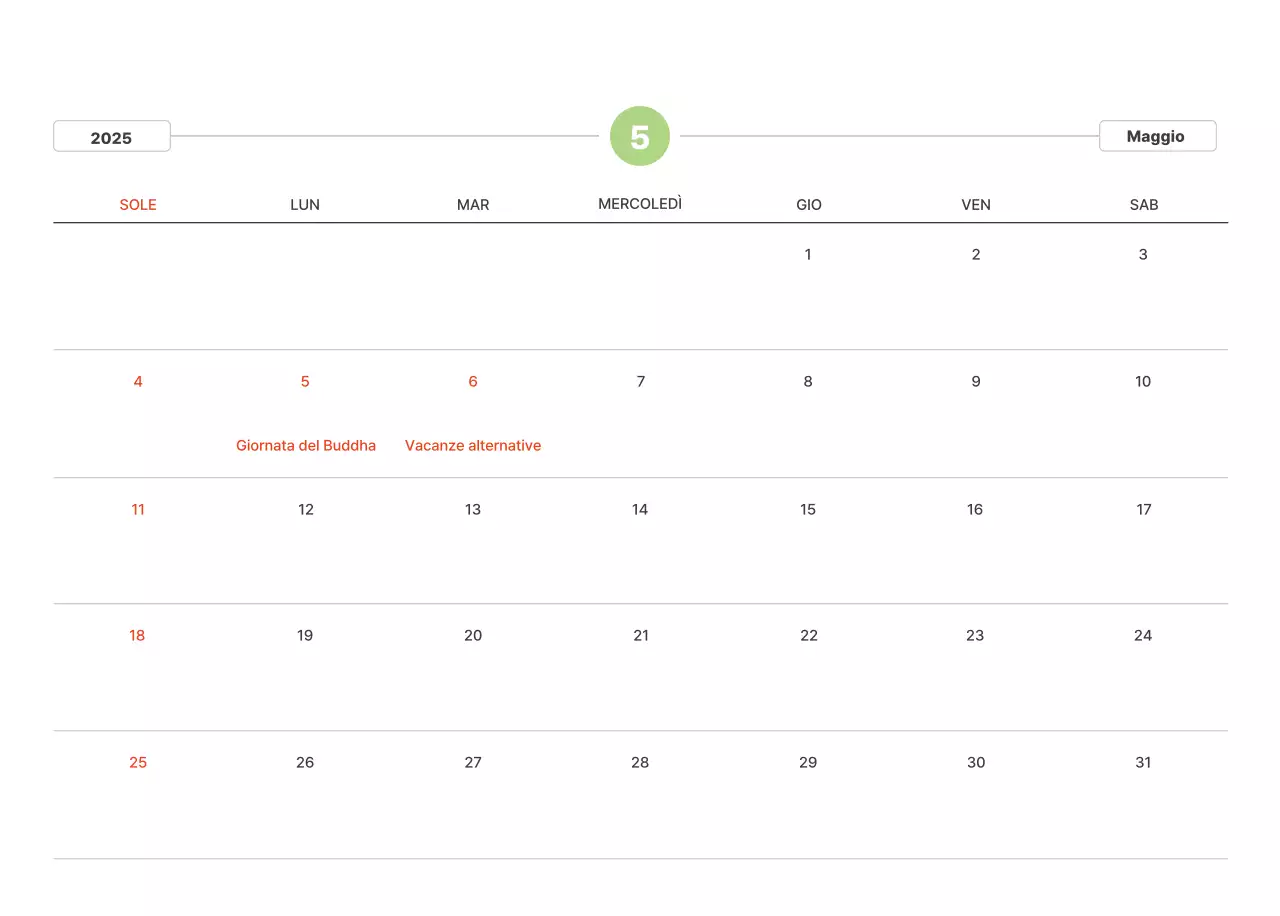Open the Giornata del Buddha holiday
This screenshot has width=1280, height=916.
point(306,445)
